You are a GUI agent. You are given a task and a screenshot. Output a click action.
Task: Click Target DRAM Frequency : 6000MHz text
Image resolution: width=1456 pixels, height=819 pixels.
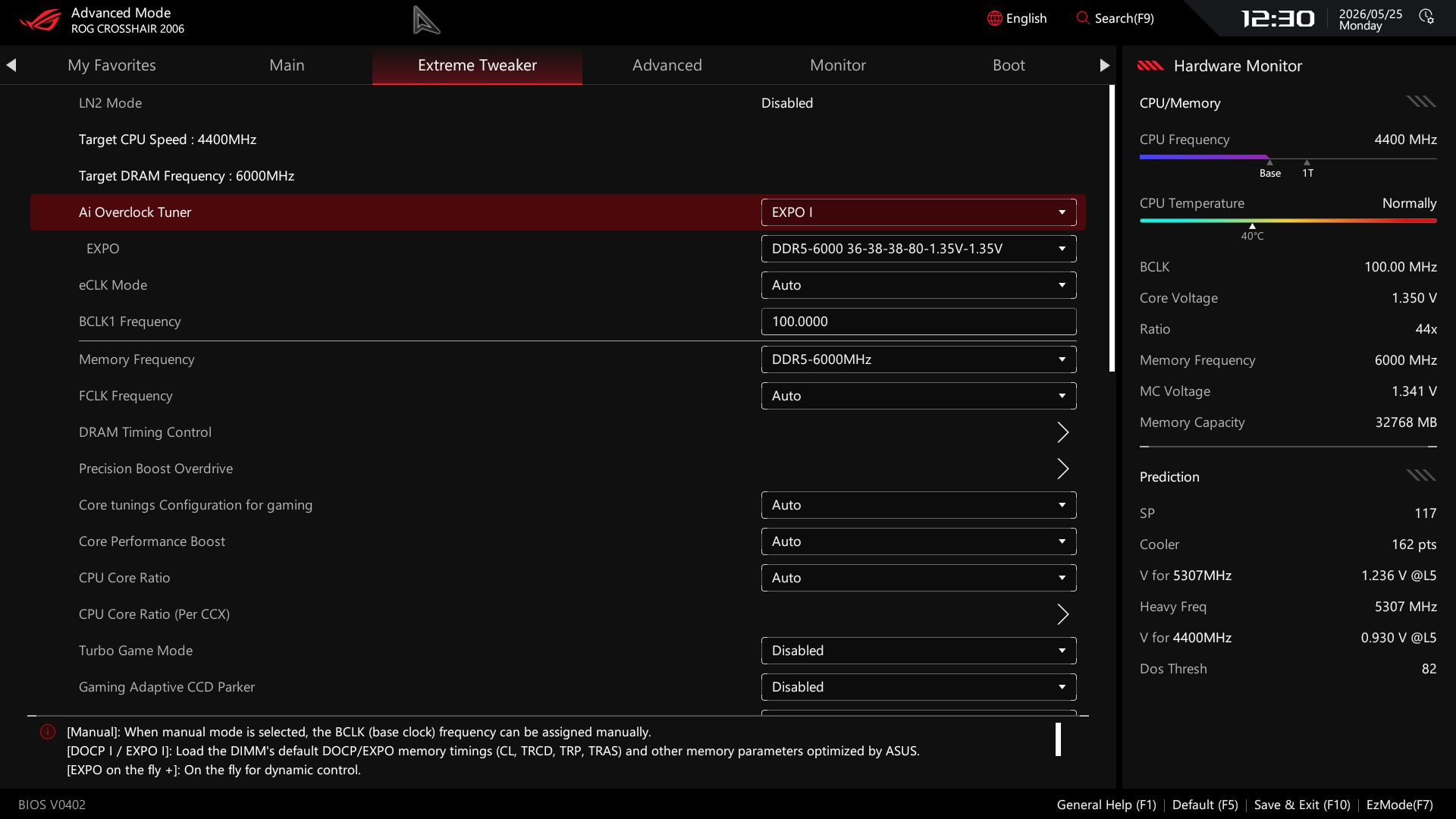click(x=187, y=176)
